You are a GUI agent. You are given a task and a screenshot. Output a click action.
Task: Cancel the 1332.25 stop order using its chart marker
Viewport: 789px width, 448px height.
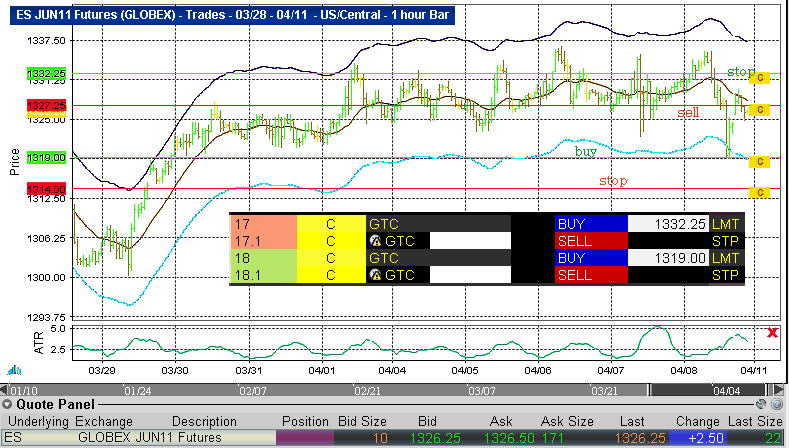[759, 78]
